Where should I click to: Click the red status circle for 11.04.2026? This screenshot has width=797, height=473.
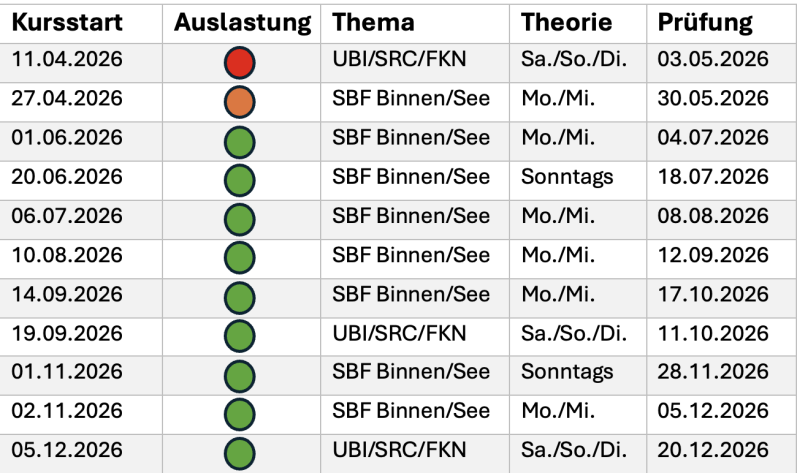click(x=240, y=62)
